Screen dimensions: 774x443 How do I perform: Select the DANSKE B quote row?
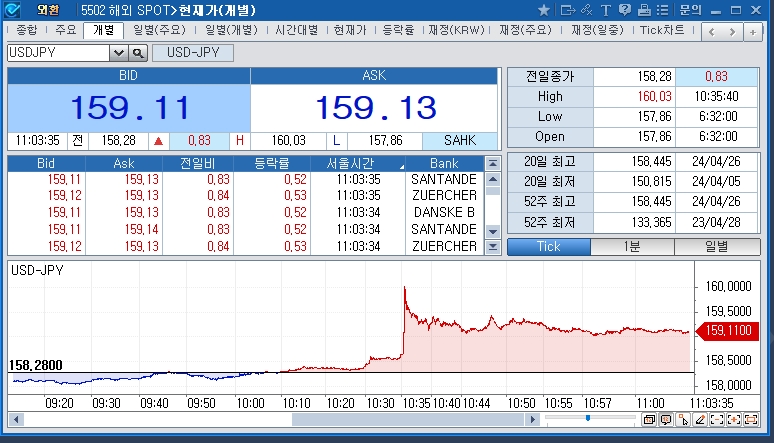246,212
